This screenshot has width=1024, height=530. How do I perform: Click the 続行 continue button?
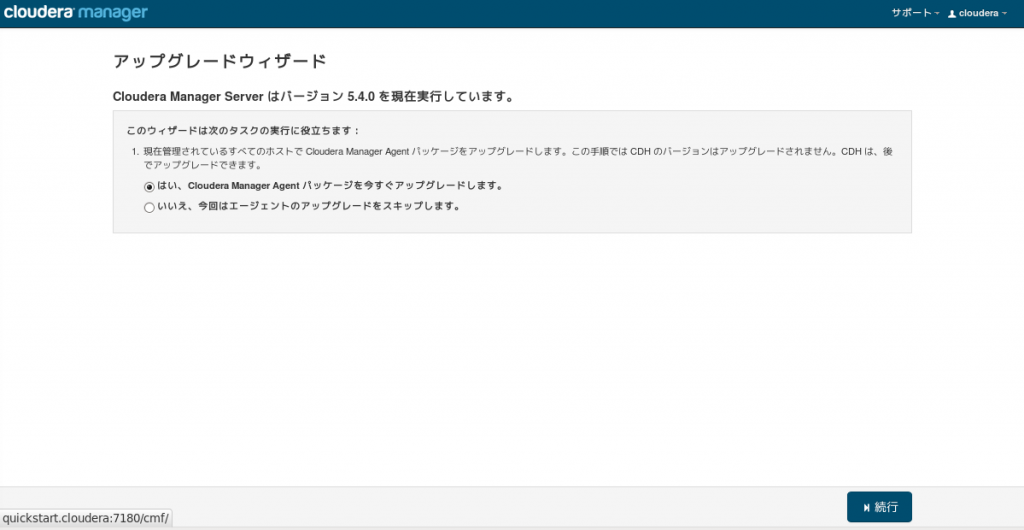tap(879, 507)
